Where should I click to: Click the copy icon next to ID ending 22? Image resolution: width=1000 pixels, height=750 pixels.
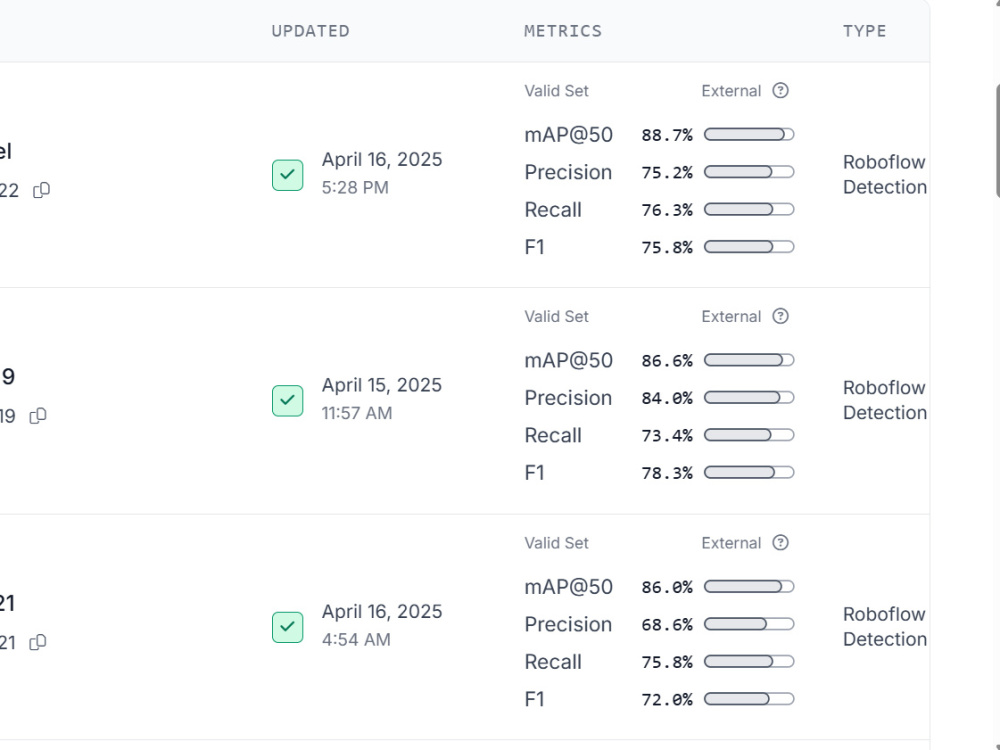pos(41,190)
